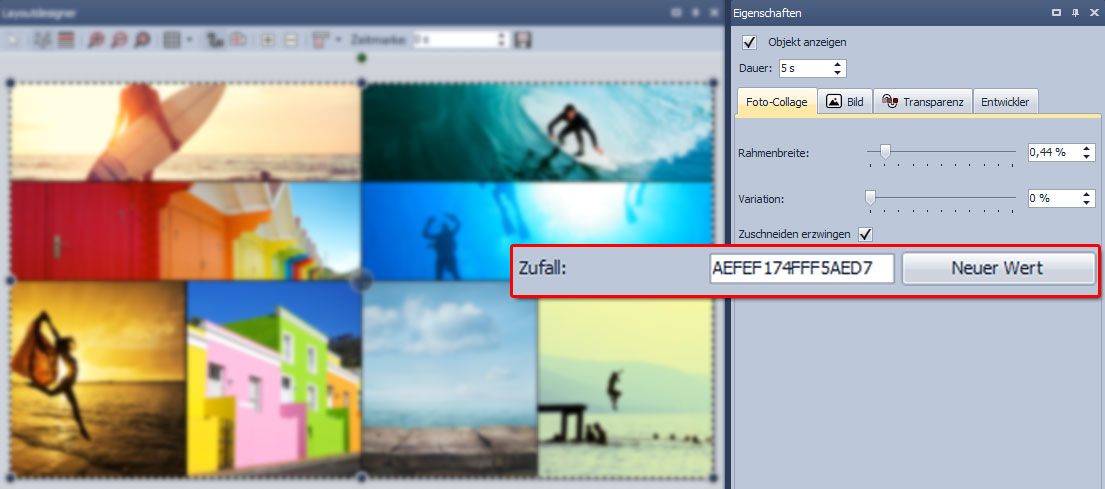1105x489 pixels.
Task: Decrease Variation with the down arrow
Action: pos(1087,203)
